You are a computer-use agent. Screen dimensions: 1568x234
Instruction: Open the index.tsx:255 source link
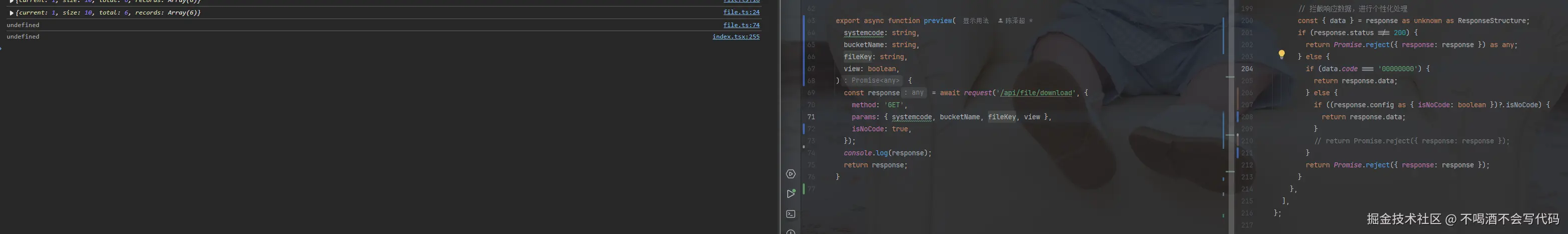(736, 37)
